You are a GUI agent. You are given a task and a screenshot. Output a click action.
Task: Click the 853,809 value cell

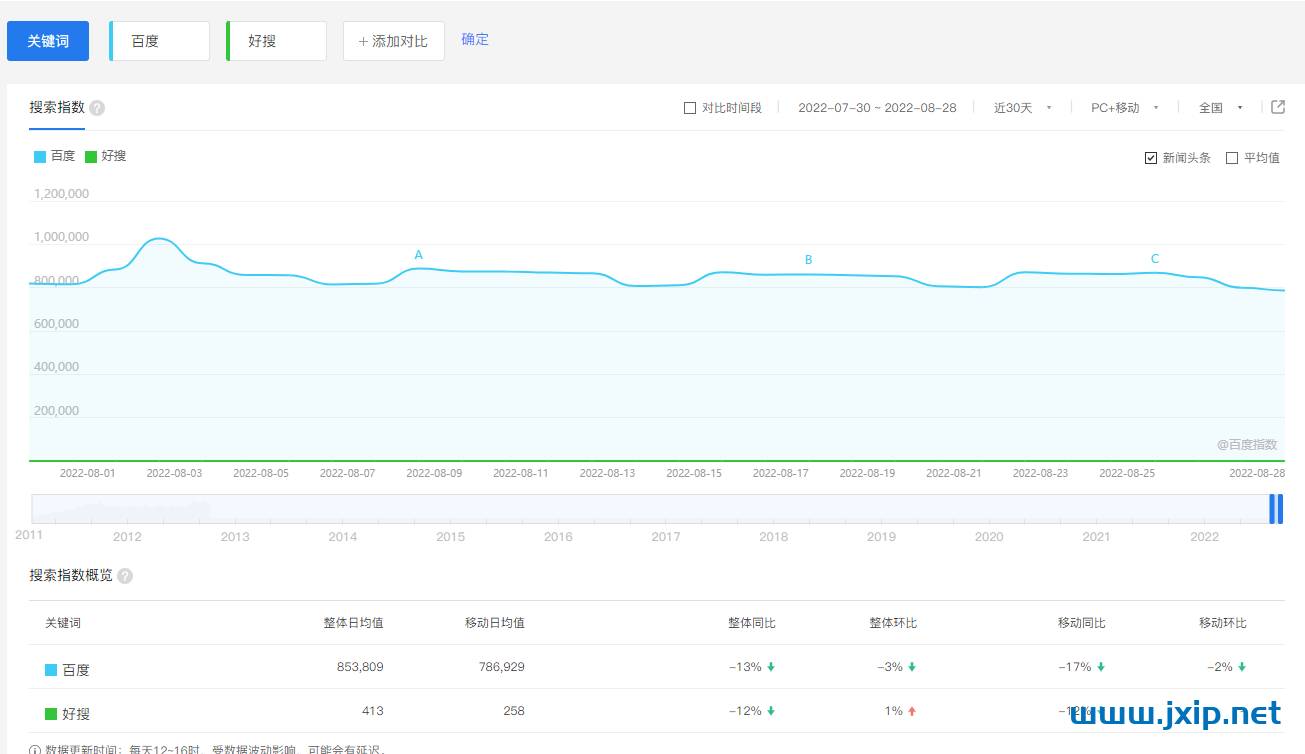click(360, 667)
